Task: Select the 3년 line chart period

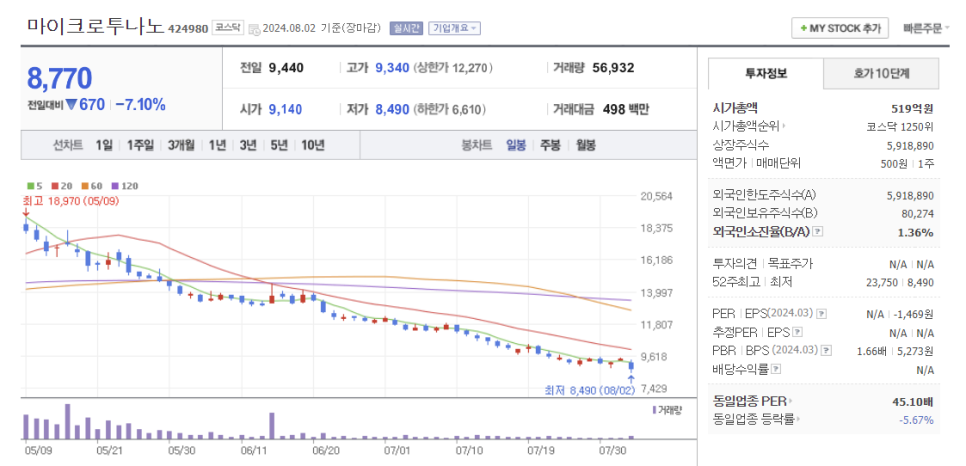Action: [x=248, y=145]
